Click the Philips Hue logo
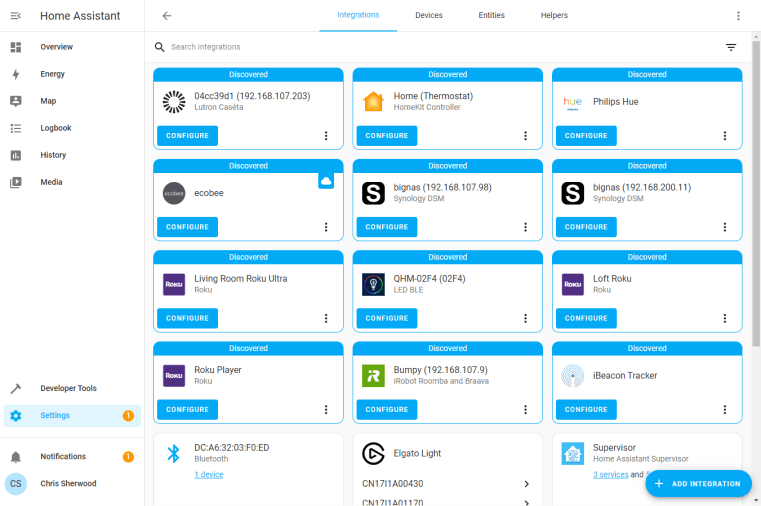 (x=573, y=102)
